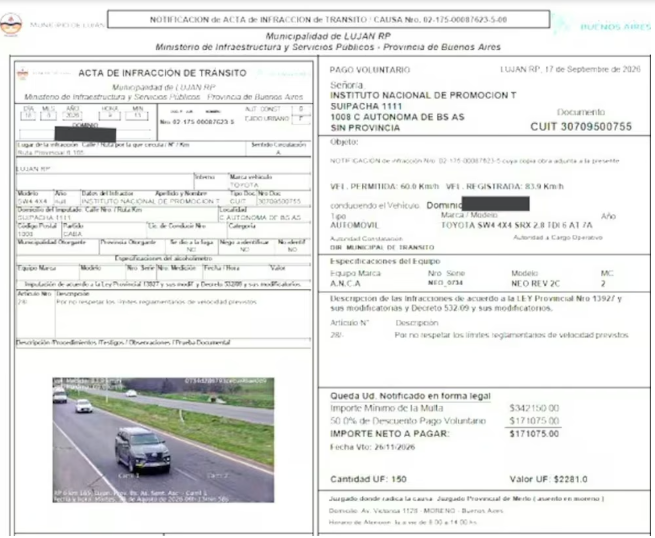Click the NEO REV 2C equipment model
655x538 pixels.
pyautogui.click(x=535, y=284)
